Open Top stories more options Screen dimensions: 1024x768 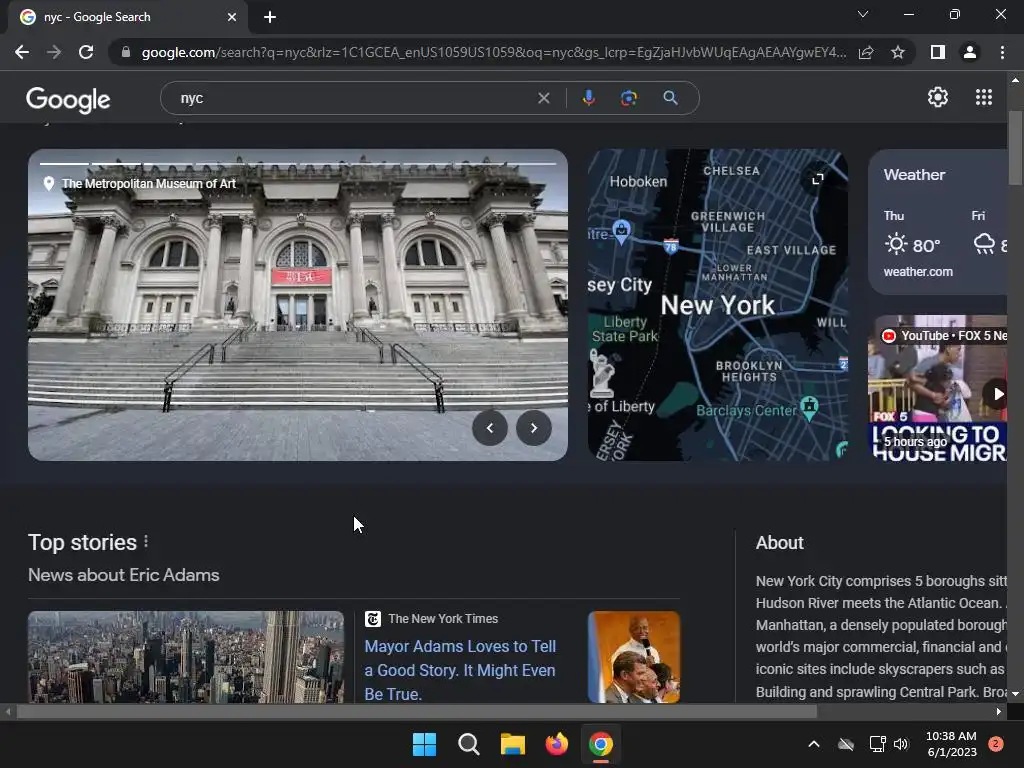tap(146, 541)
